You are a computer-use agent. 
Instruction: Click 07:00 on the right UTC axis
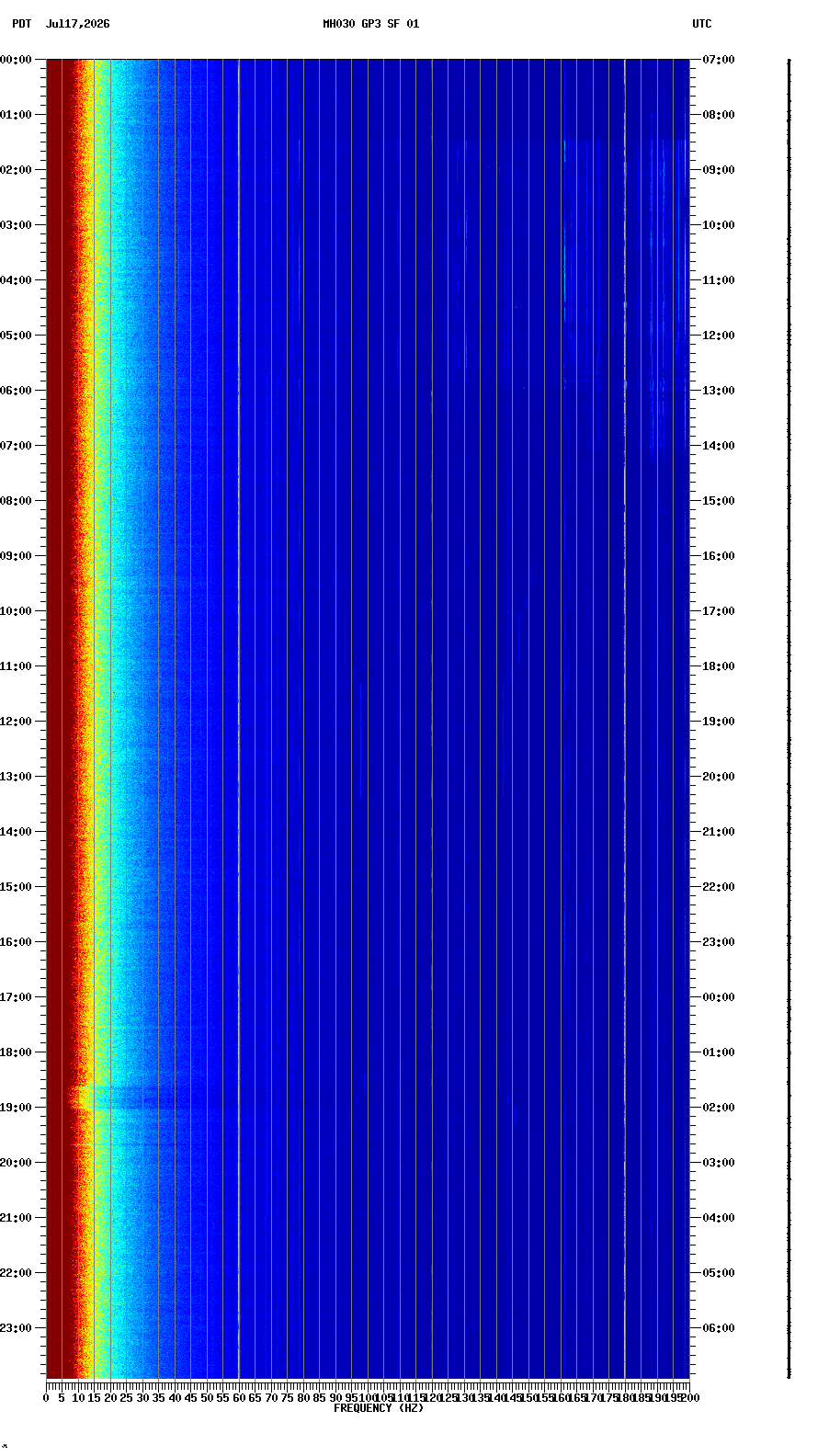(719, 60)
